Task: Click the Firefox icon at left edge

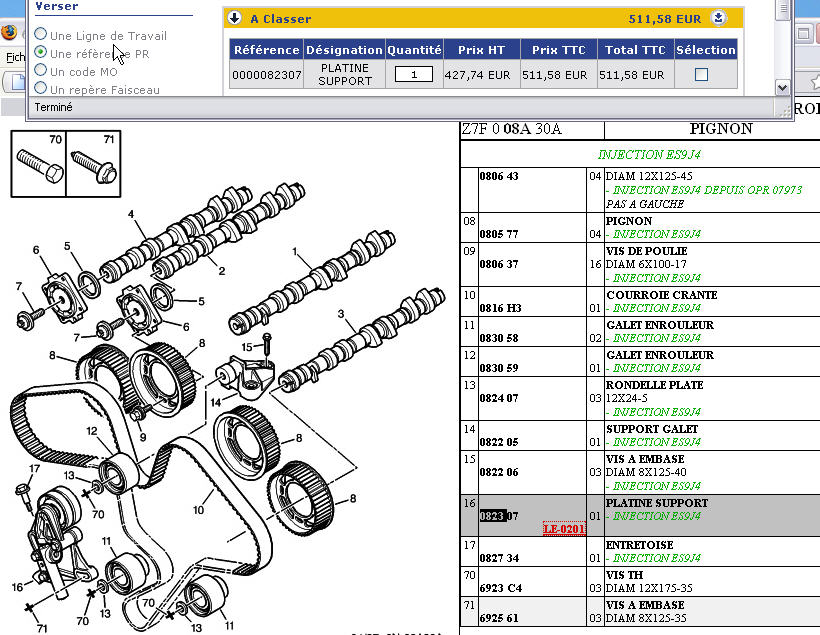Action: (9, 32)
